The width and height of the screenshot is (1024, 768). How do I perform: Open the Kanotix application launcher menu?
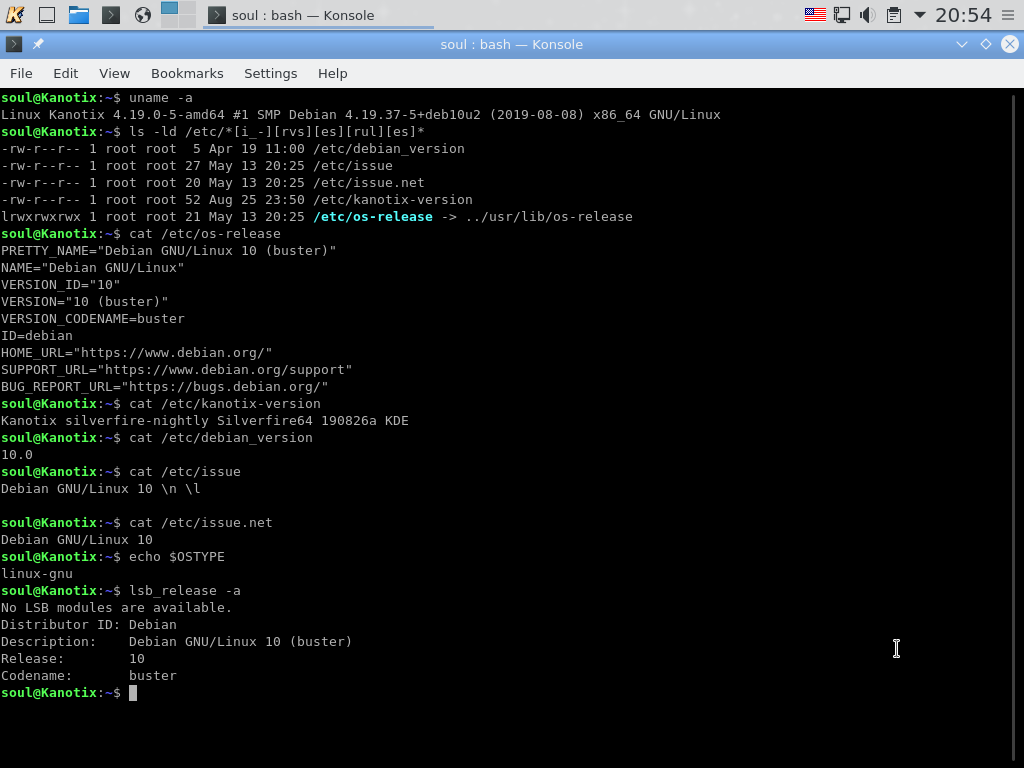point(15,14)
